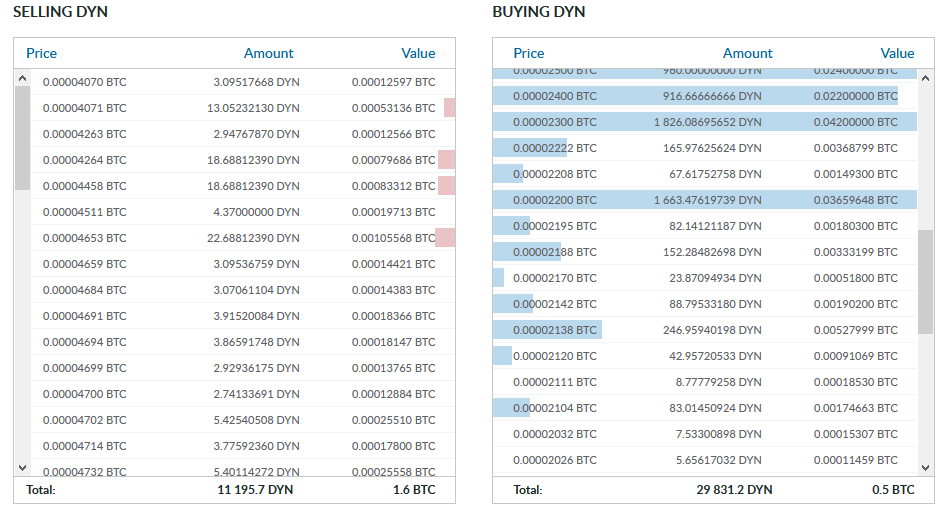Select sell amount 4.37000000 DYN
941x509 pixels.
point(256,212)
